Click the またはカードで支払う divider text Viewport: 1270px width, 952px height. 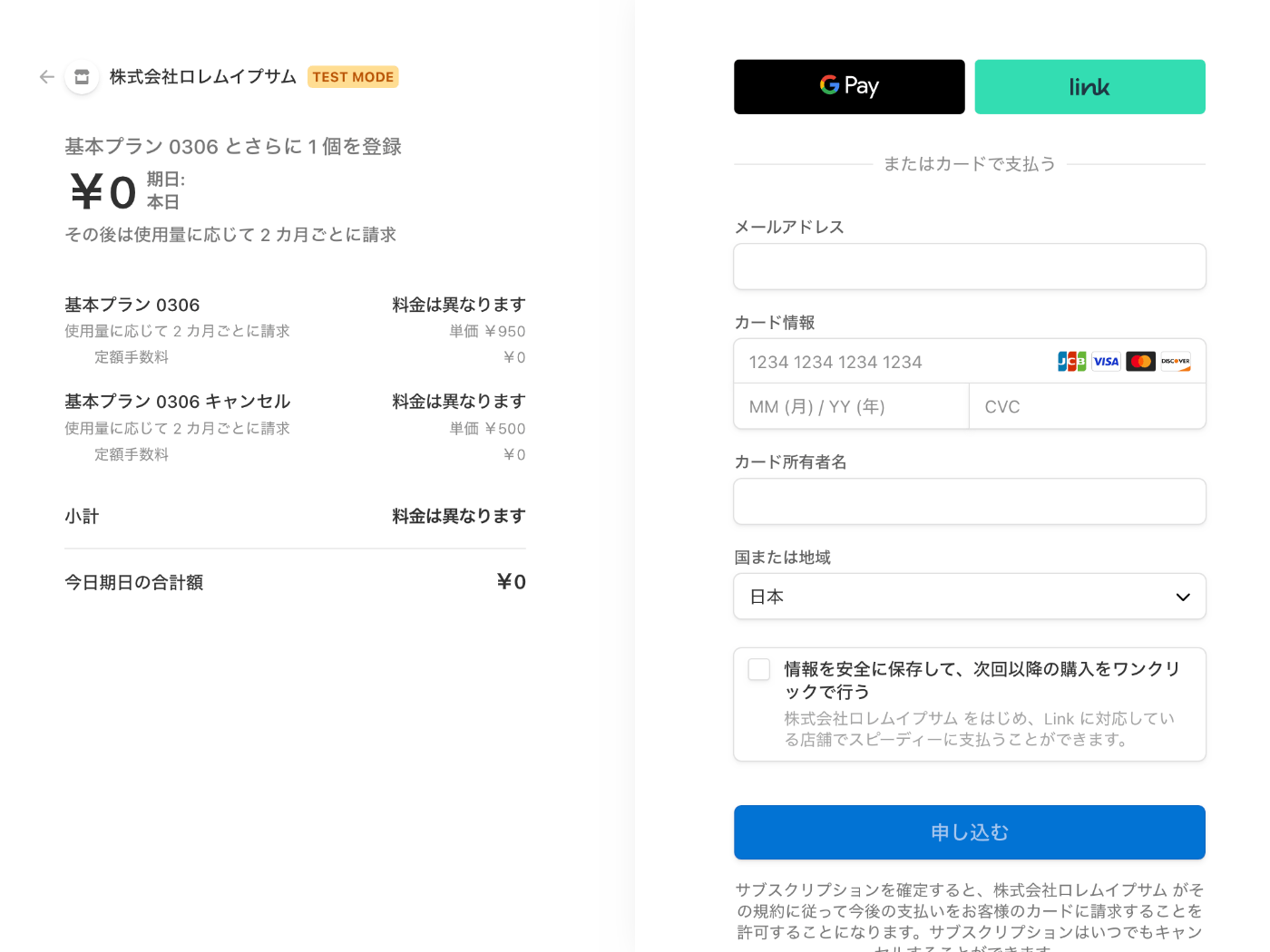point(970,164)
